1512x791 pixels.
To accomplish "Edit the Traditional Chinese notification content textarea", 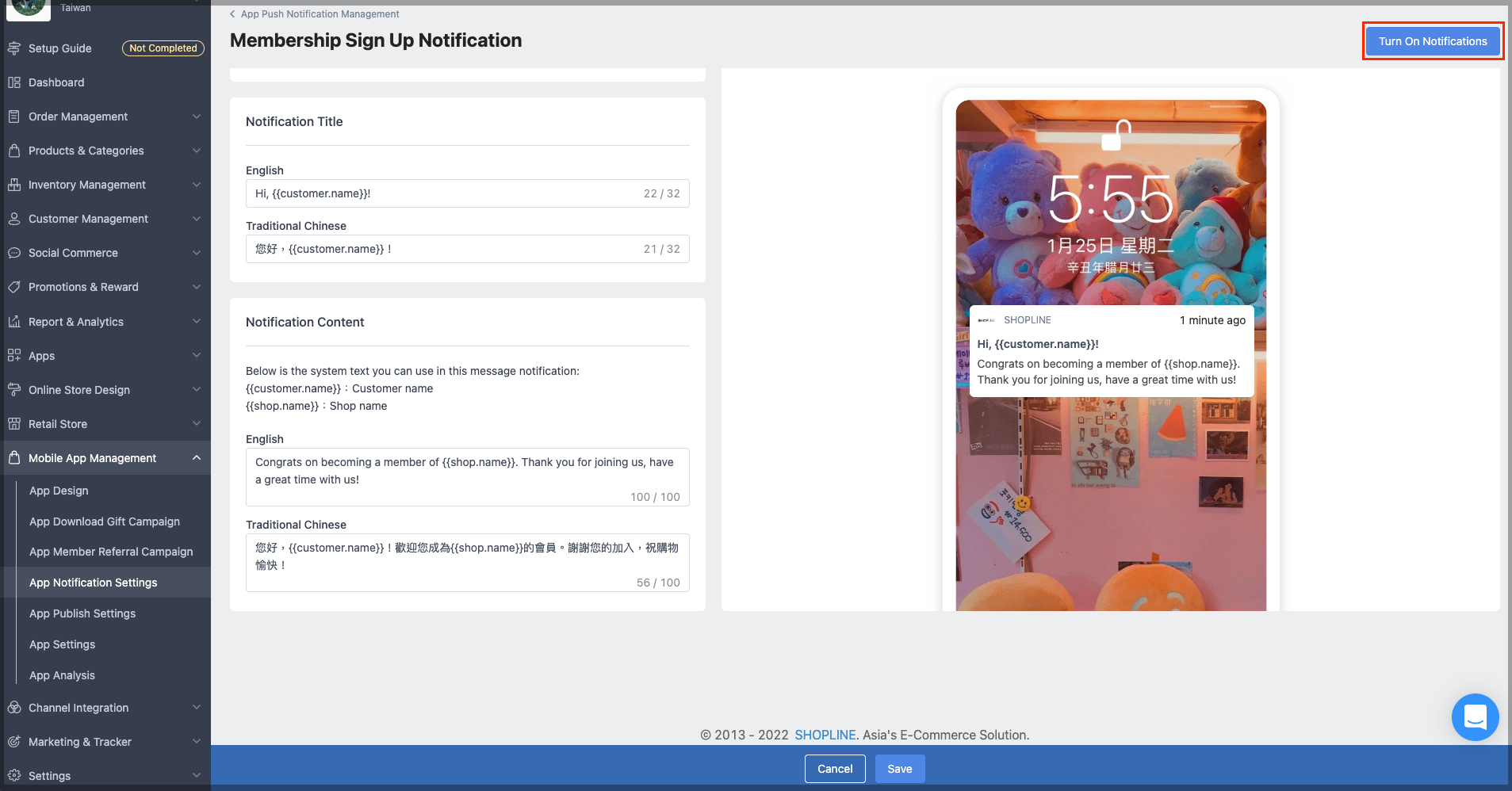I will pos(468,563).
